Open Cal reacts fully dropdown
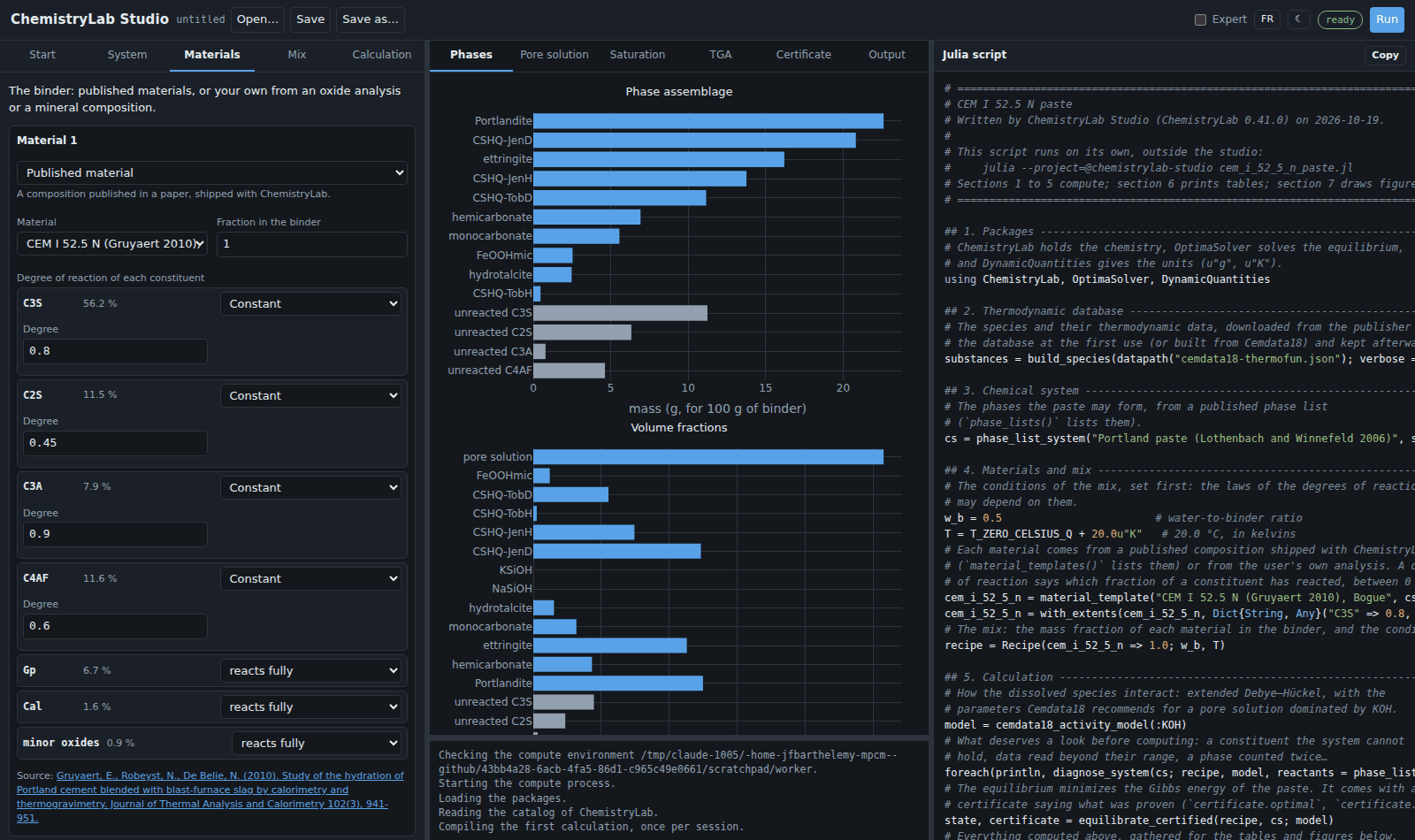The image size is (1415, 840). [310, 706]
